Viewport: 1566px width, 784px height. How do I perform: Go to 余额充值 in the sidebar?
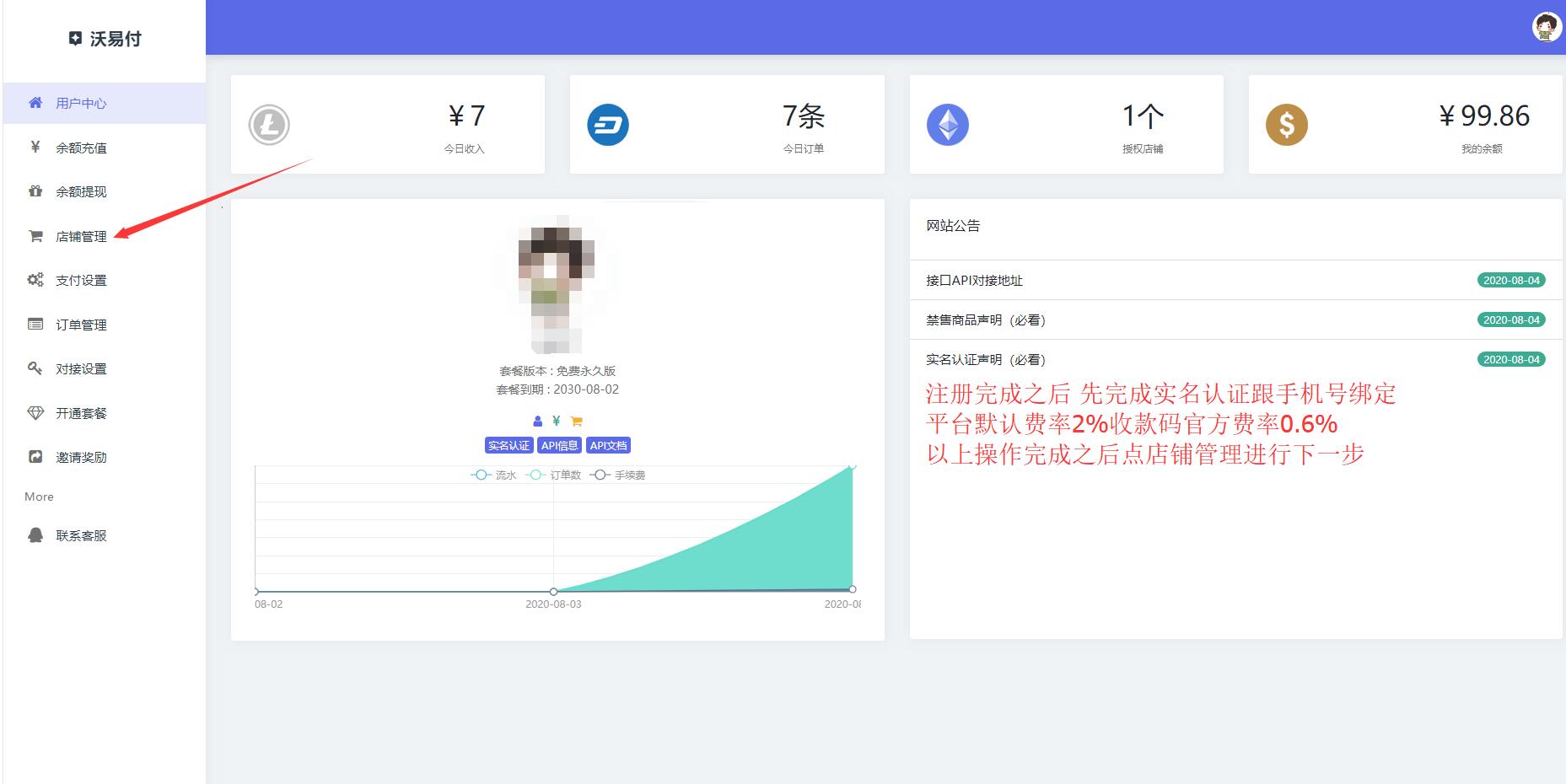81,148
